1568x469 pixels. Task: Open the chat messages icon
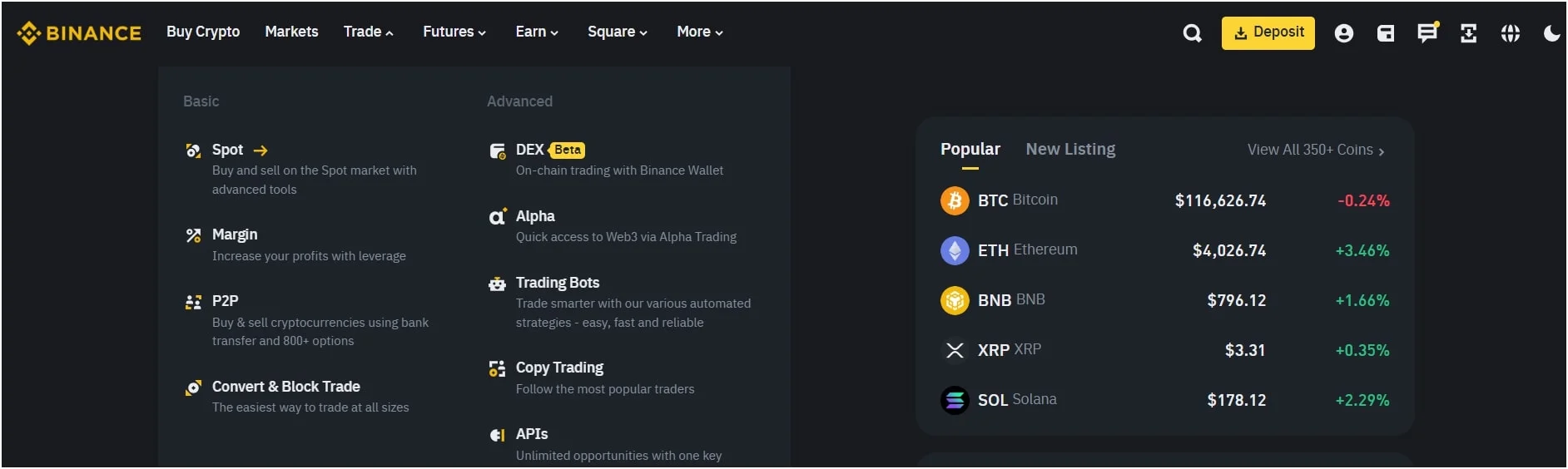point(1427,33)
